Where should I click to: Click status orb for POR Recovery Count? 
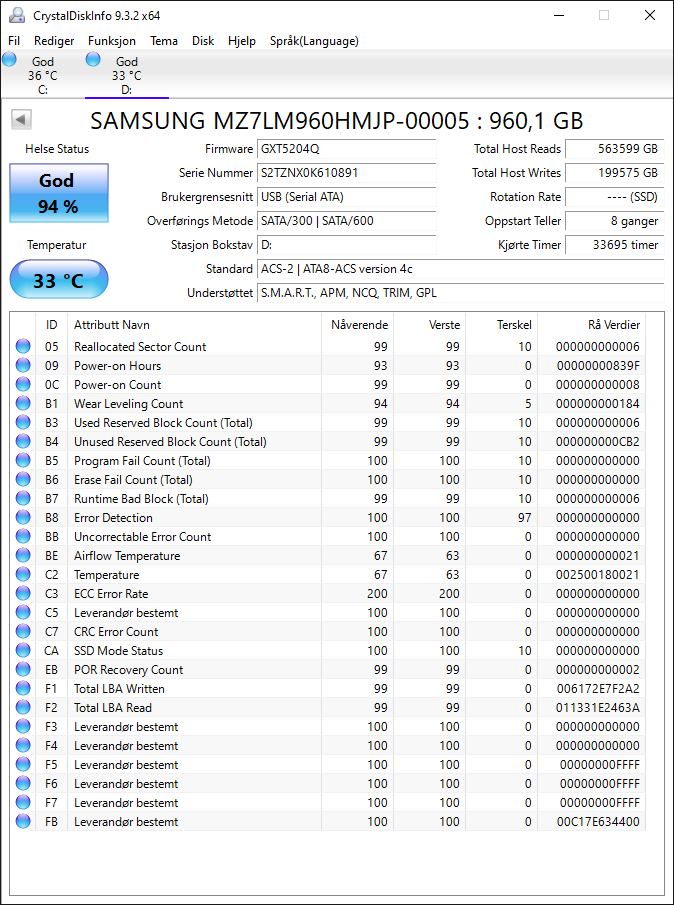(x=23, y=670)
